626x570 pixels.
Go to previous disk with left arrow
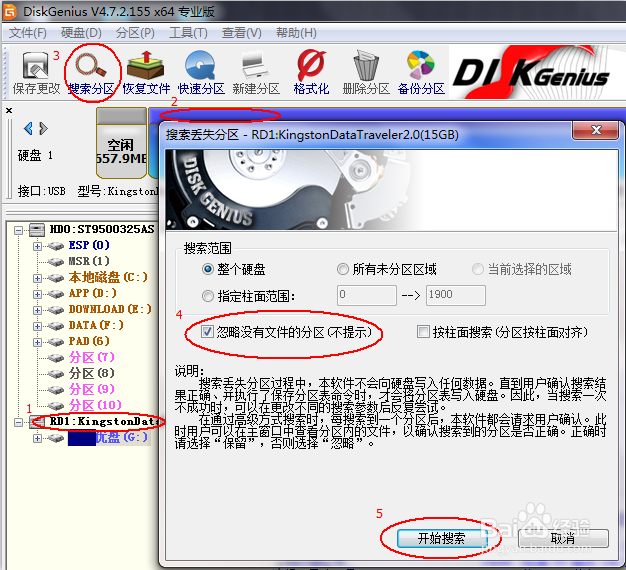point(28,129)
